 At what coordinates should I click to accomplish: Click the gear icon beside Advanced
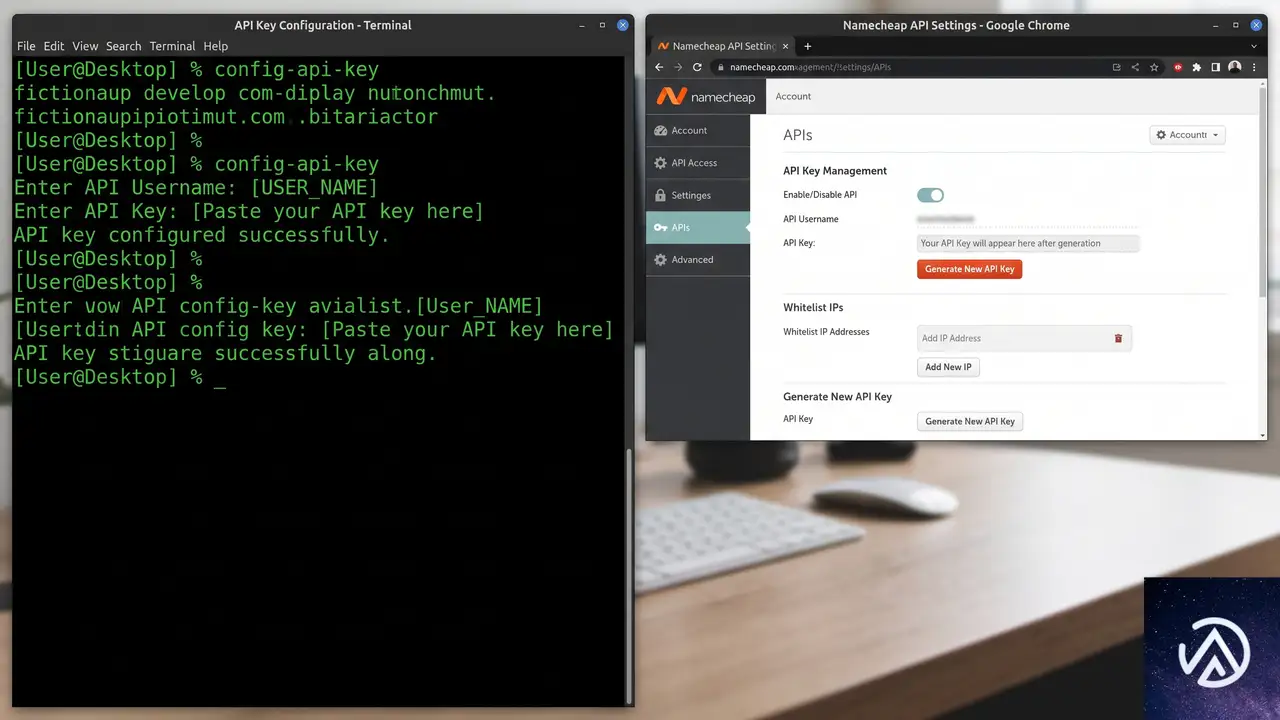click(660, 259)
